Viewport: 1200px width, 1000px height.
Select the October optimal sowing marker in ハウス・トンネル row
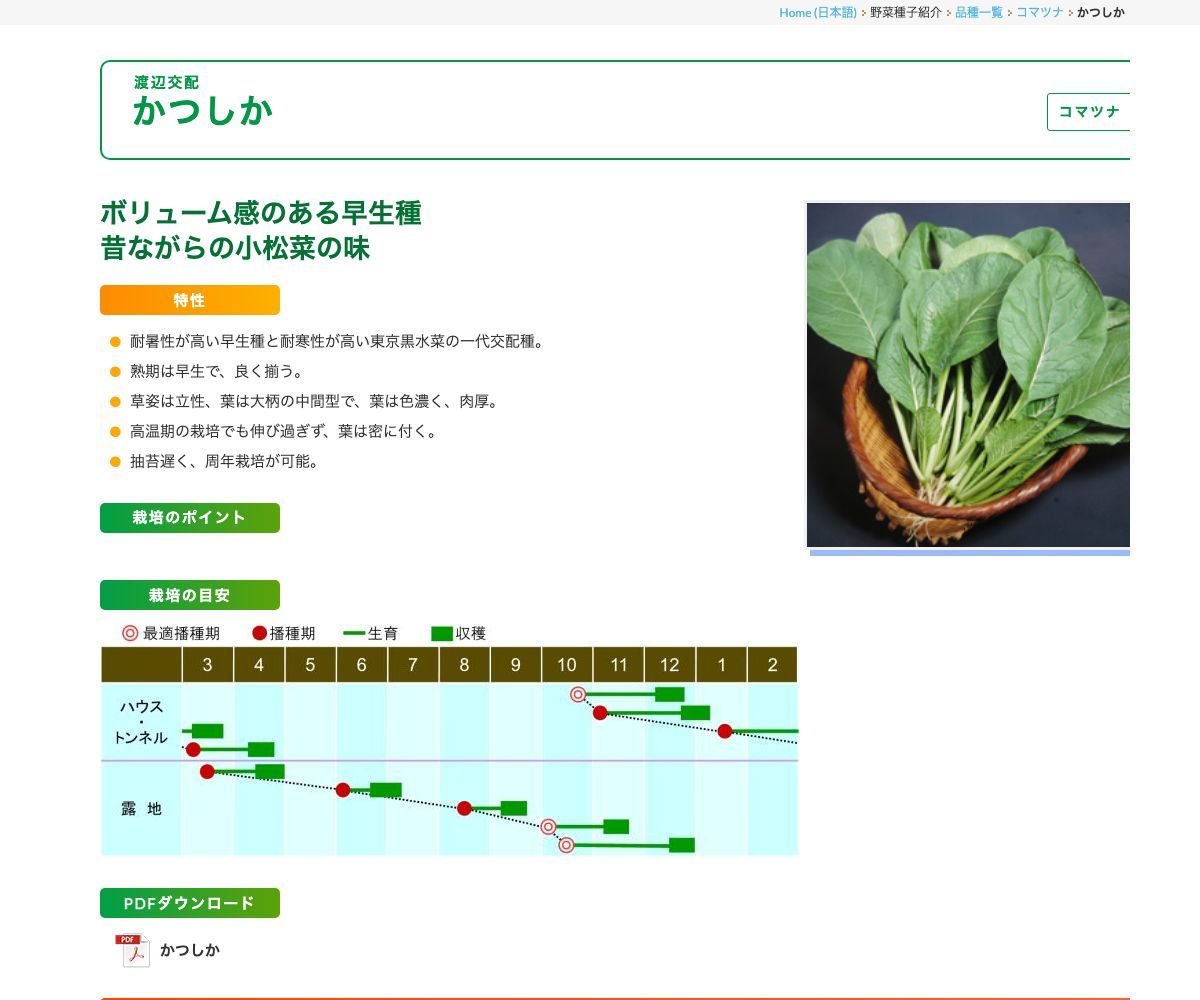[x=577, y=693]
